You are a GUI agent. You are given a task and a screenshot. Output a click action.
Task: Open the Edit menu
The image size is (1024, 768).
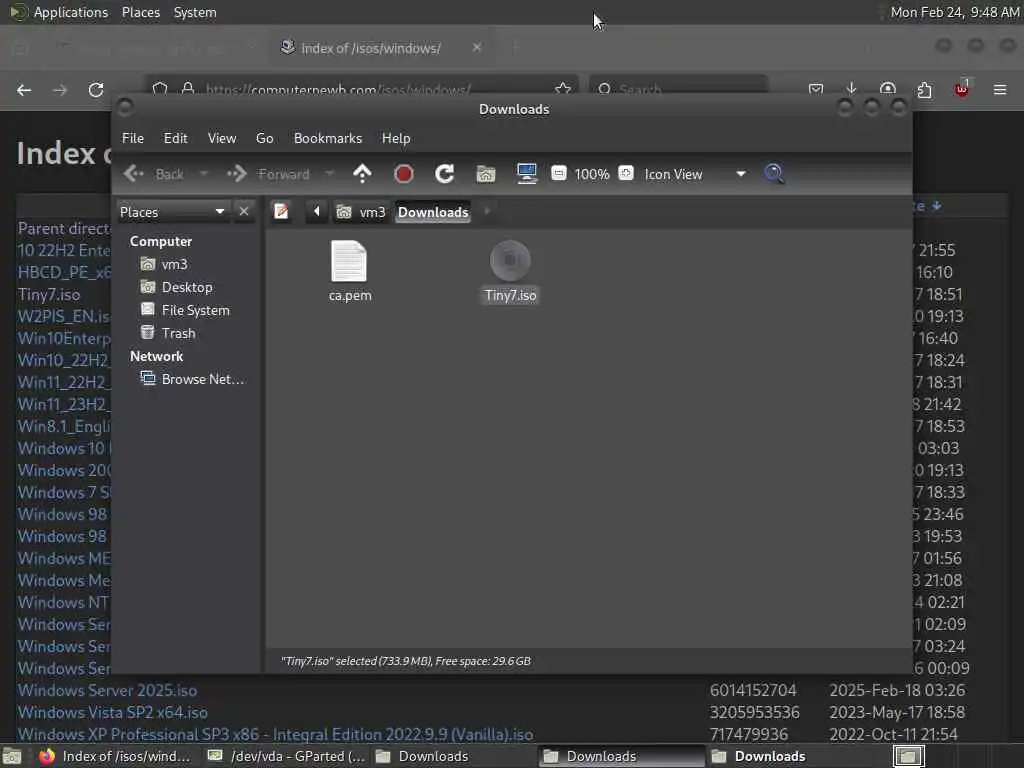point(176,138)
